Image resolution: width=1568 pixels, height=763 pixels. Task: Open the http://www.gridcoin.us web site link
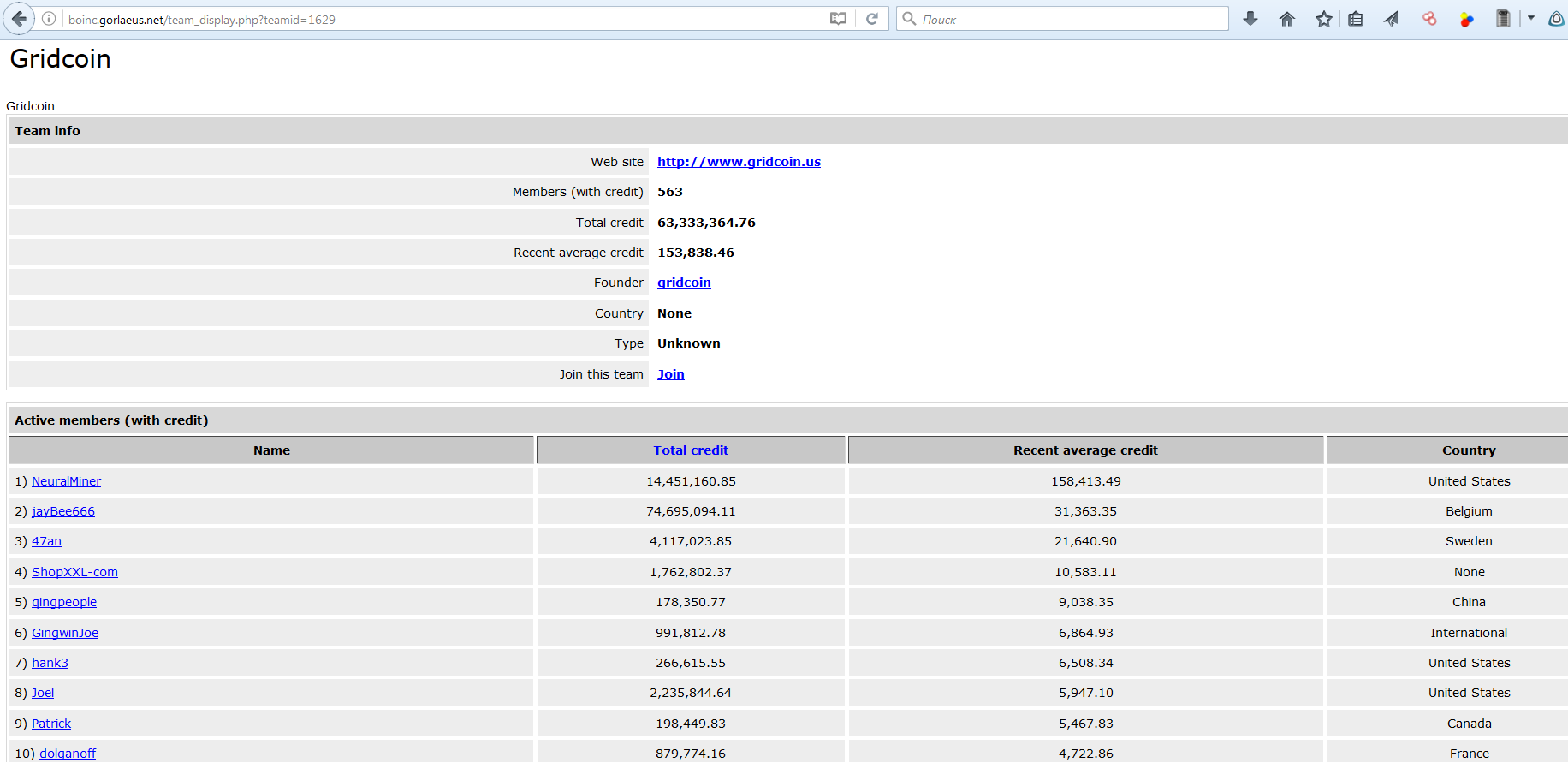pyautogui.click(x=739, y=162)
